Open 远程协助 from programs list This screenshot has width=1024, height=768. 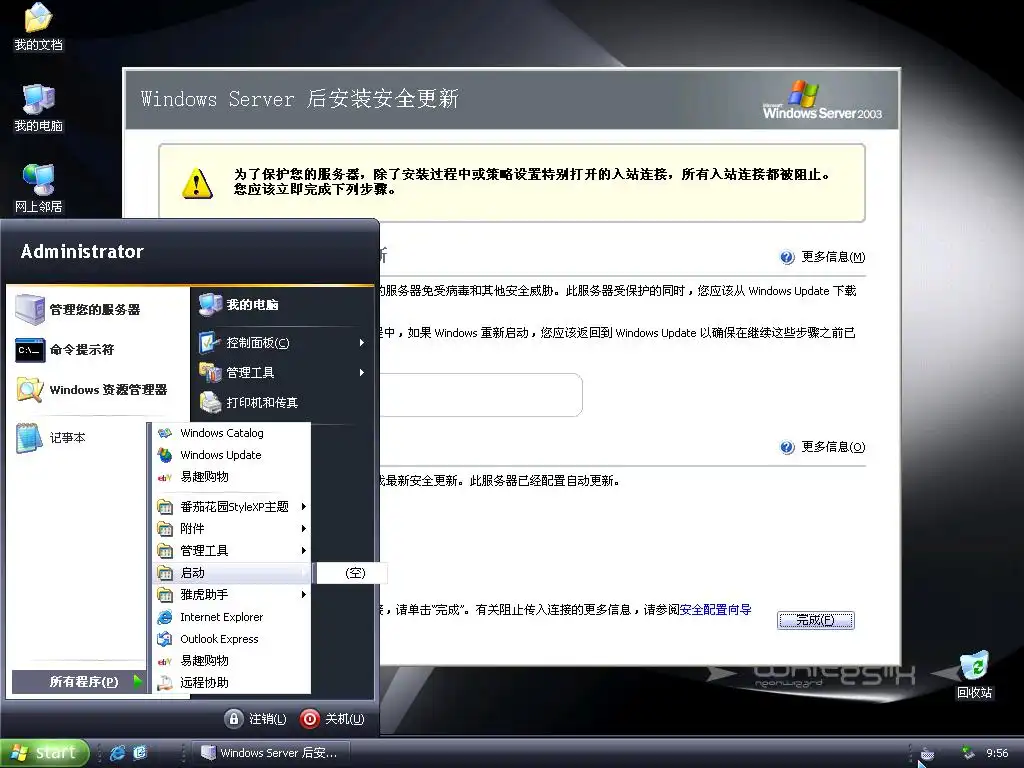[231, 682]
